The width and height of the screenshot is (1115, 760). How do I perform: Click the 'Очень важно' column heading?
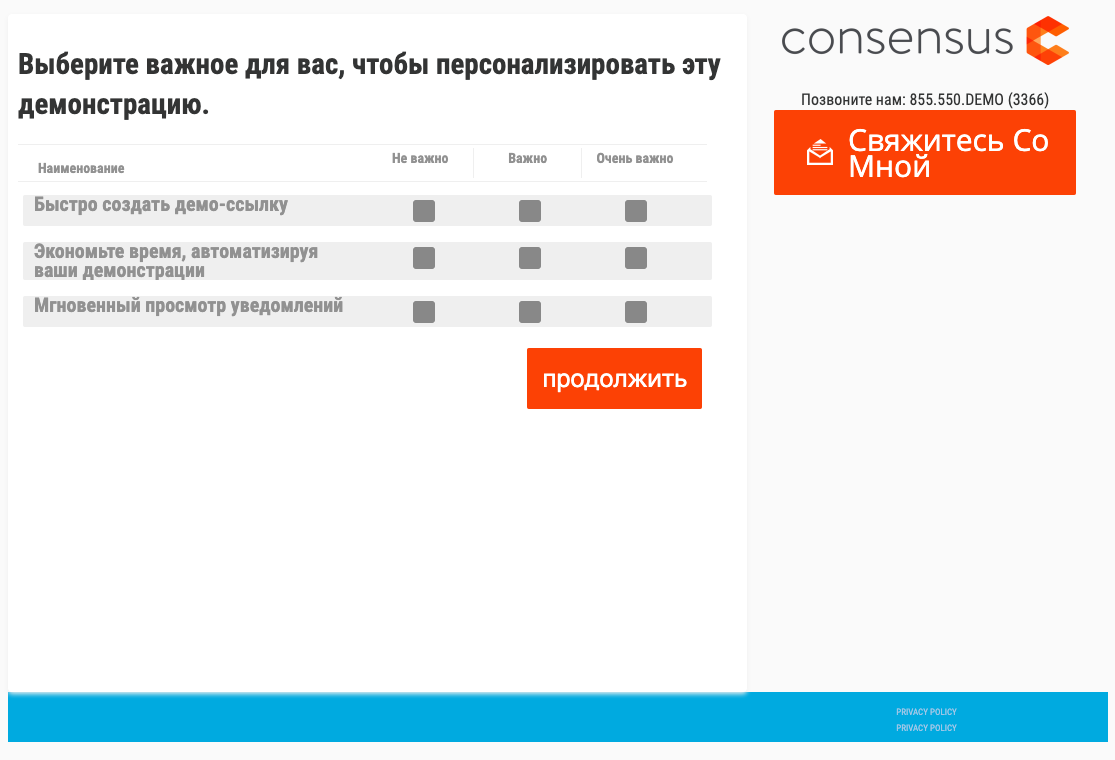634,159
